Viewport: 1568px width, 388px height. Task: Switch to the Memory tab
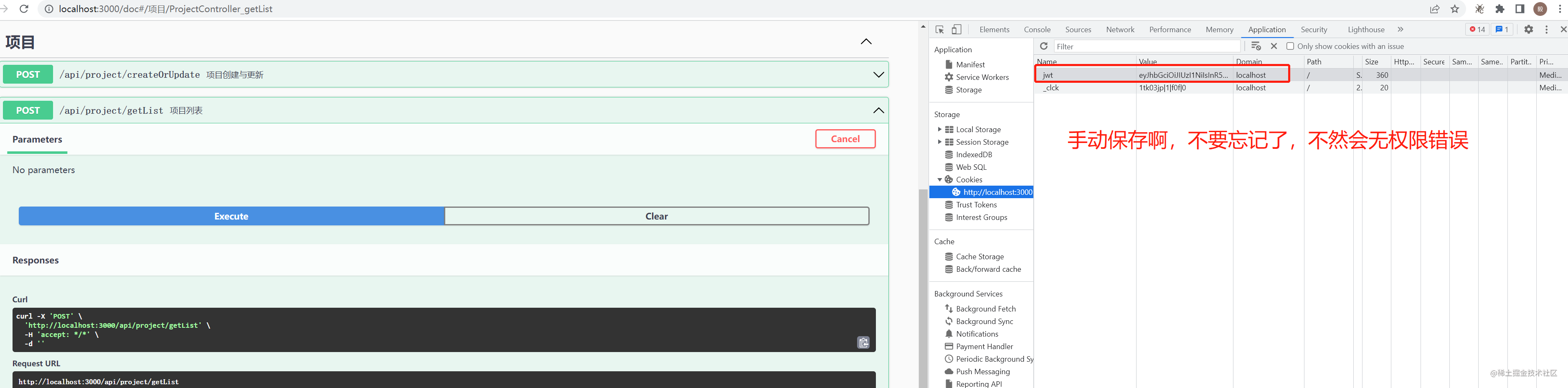[1219, 29]
